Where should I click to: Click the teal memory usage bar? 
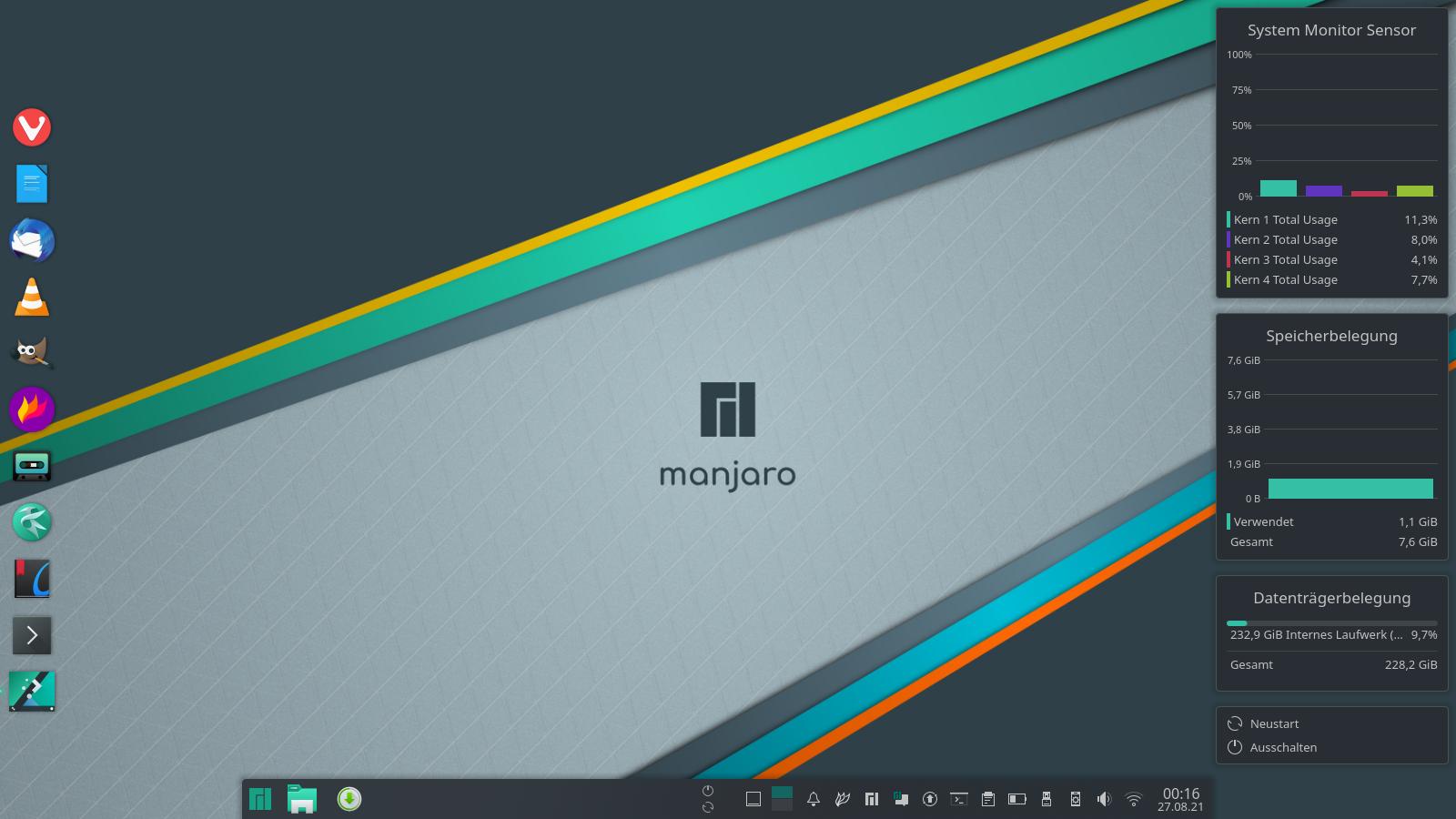(1350, 489)
